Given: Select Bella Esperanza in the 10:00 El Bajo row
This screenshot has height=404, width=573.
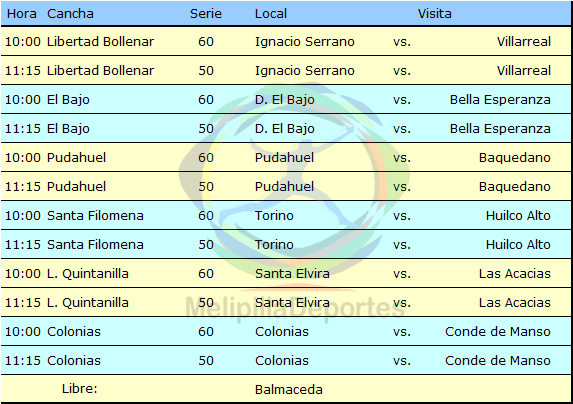Looking at the screenshot, I should [x=500, y=99].
